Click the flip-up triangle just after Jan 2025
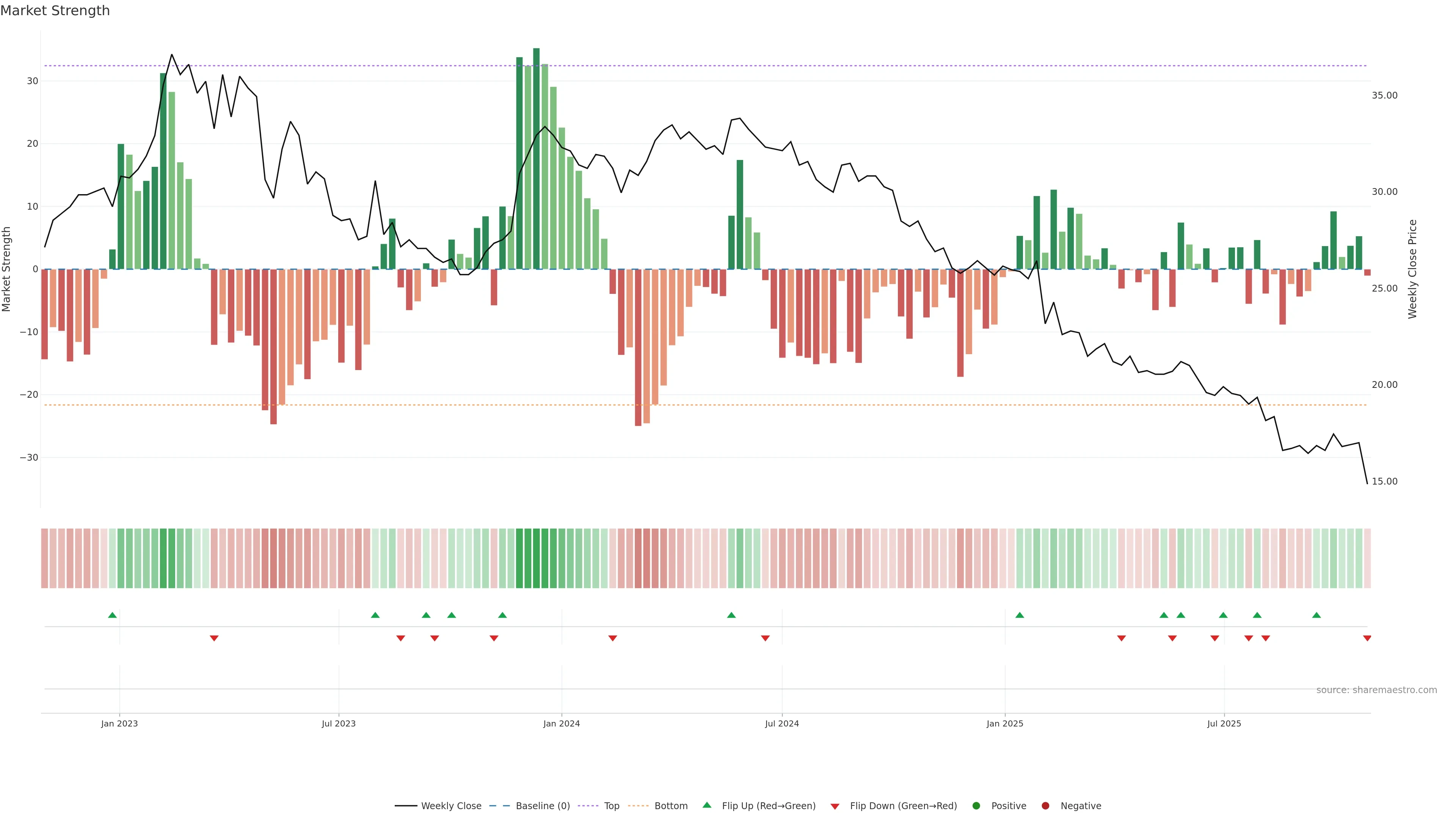This screenshot has height=819, width=1456. pos(1020,615)
